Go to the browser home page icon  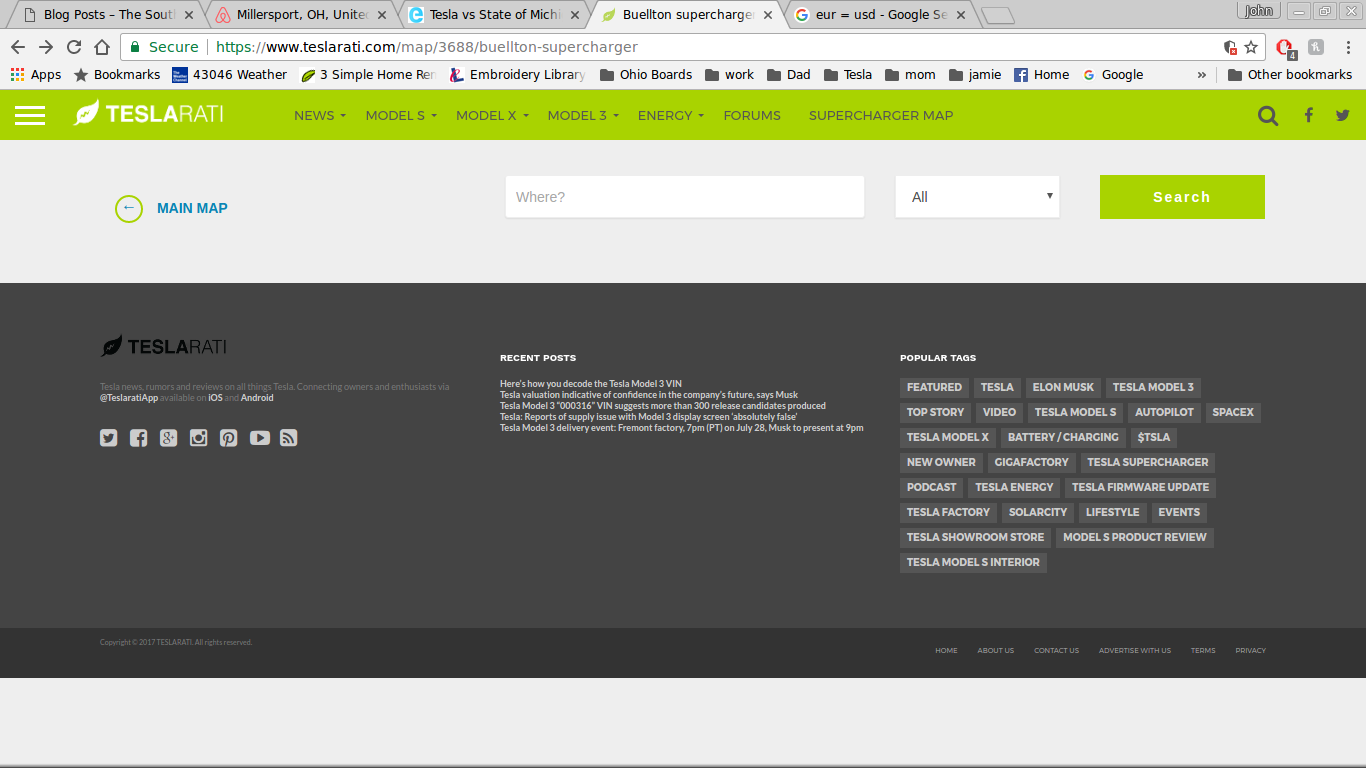click(x=102, y=47)
